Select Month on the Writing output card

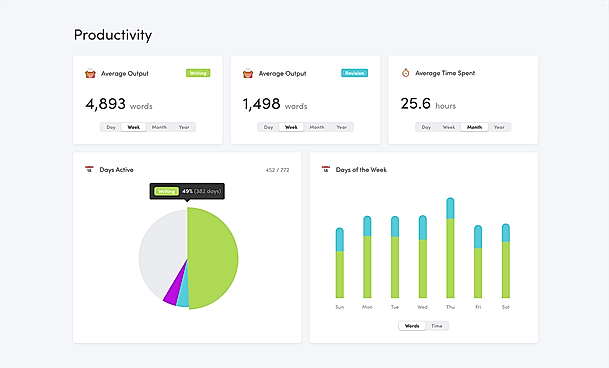(159, 127)
